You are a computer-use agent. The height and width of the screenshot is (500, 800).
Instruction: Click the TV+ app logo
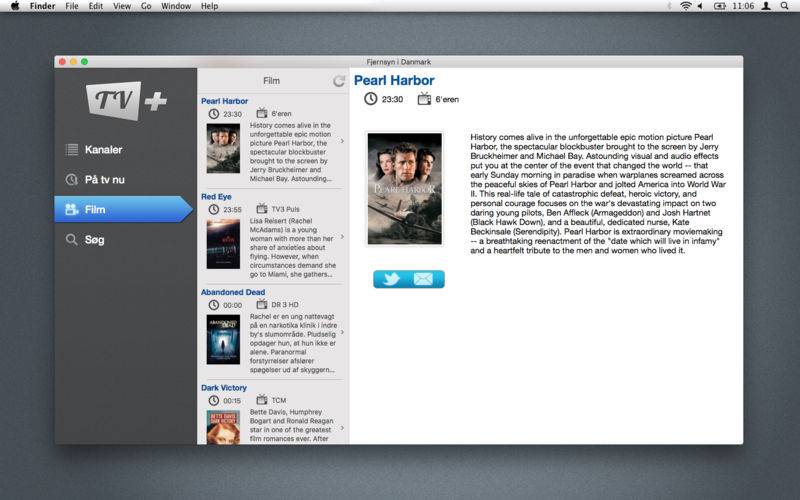125,100
